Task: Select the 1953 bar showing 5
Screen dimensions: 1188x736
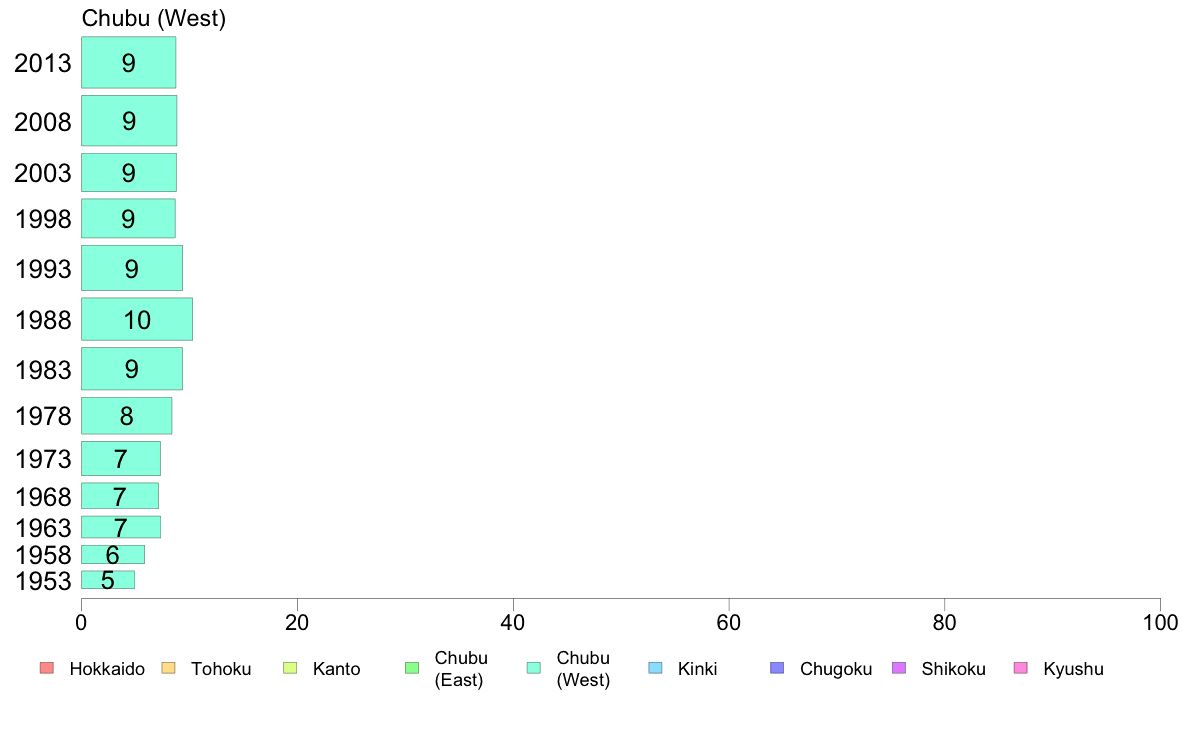Action: pyautogui.click(x=108, y=580)
